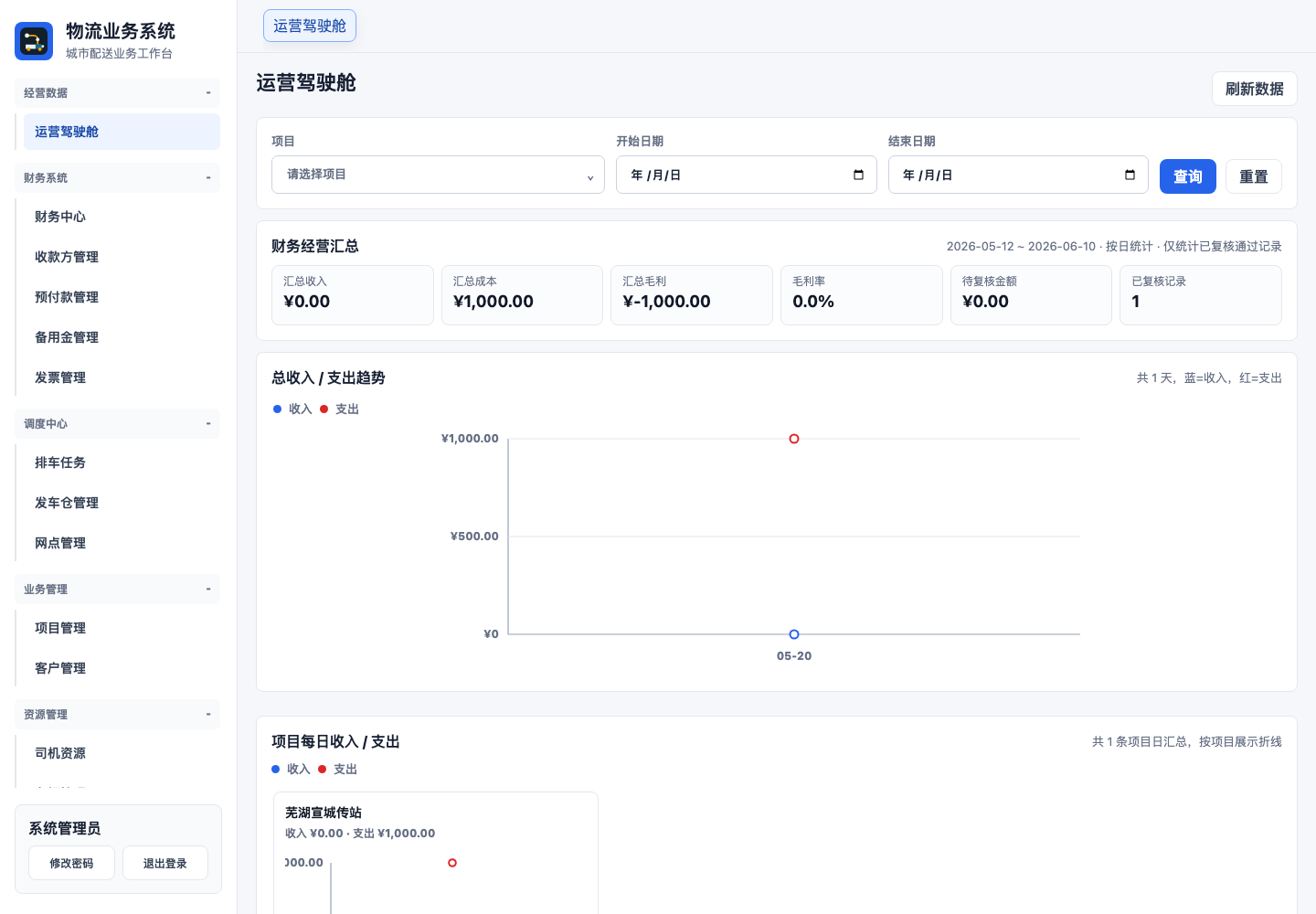1316x914 pixels.
Task: Toggle 收入 legend in 项目每日收入/支出
Action: point(291,769)
